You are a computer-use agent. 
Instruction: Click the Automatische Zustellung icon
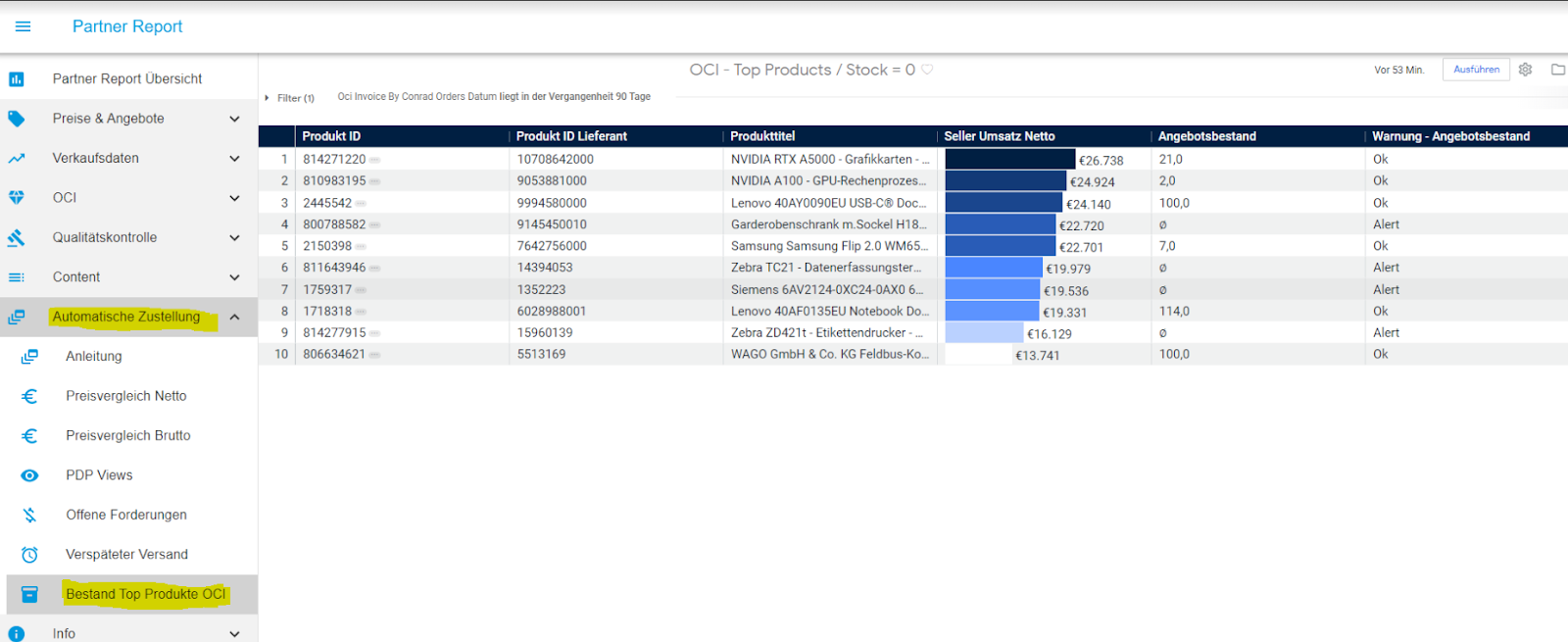click(x=17, y=317)
